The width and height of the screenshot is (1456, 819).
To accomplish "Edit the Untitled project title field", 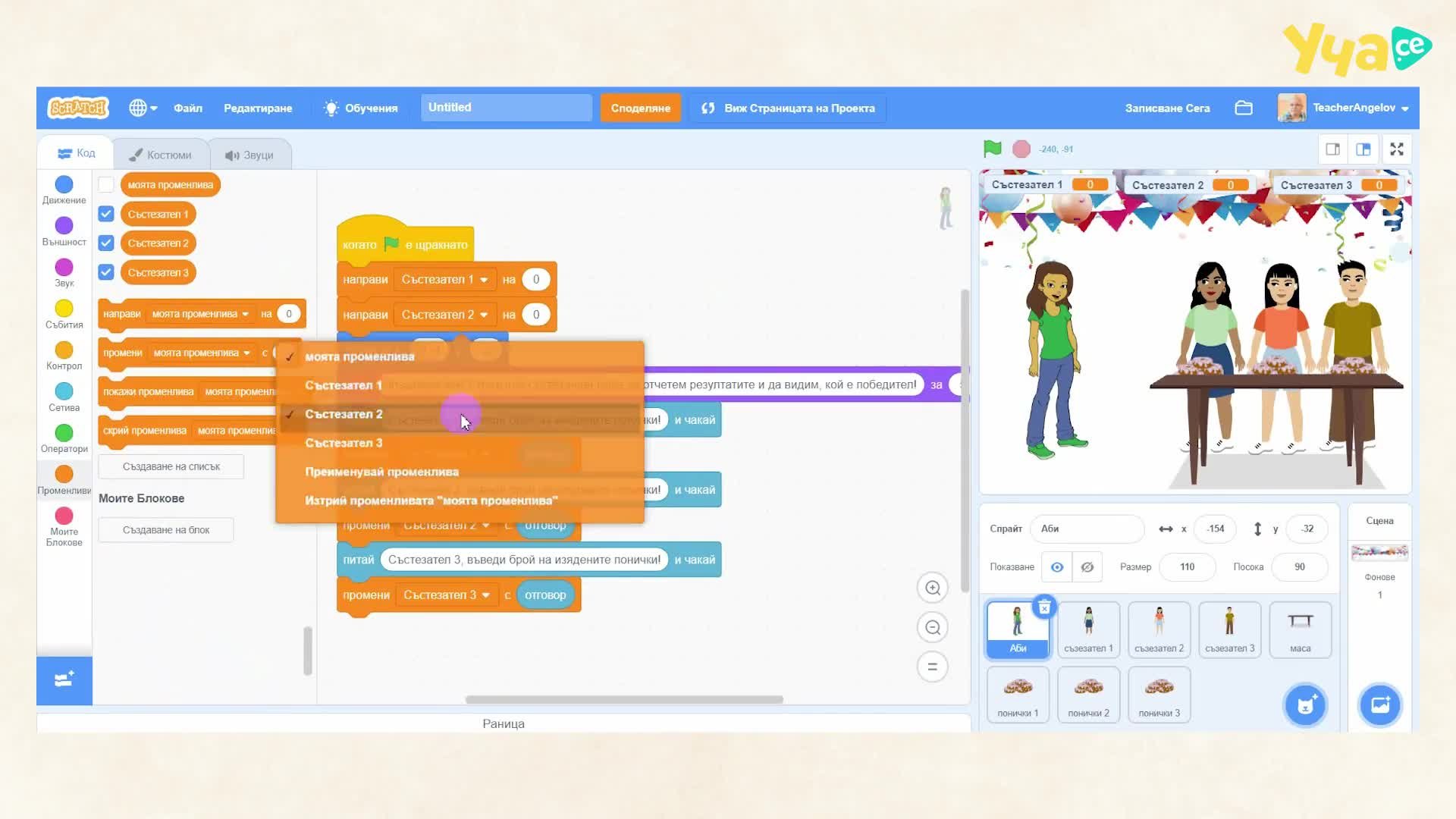I will click(507, 108).
